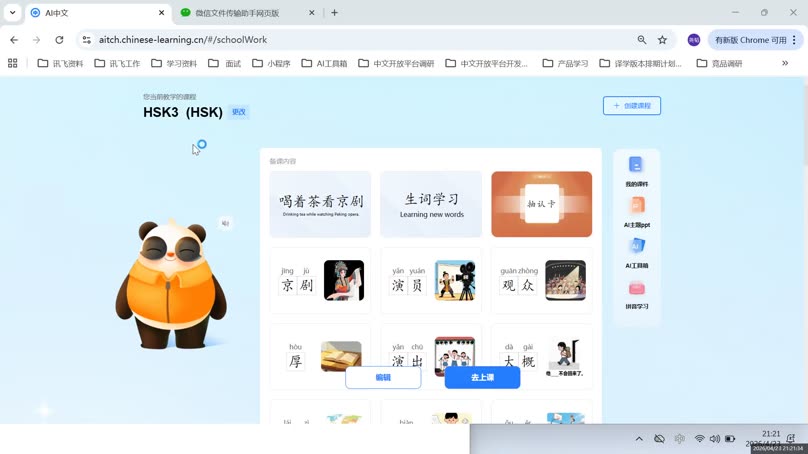This screenshot has width=808, height=454.
Task: Click 更改 next to HSK3 course
Action: pos(239,112)
